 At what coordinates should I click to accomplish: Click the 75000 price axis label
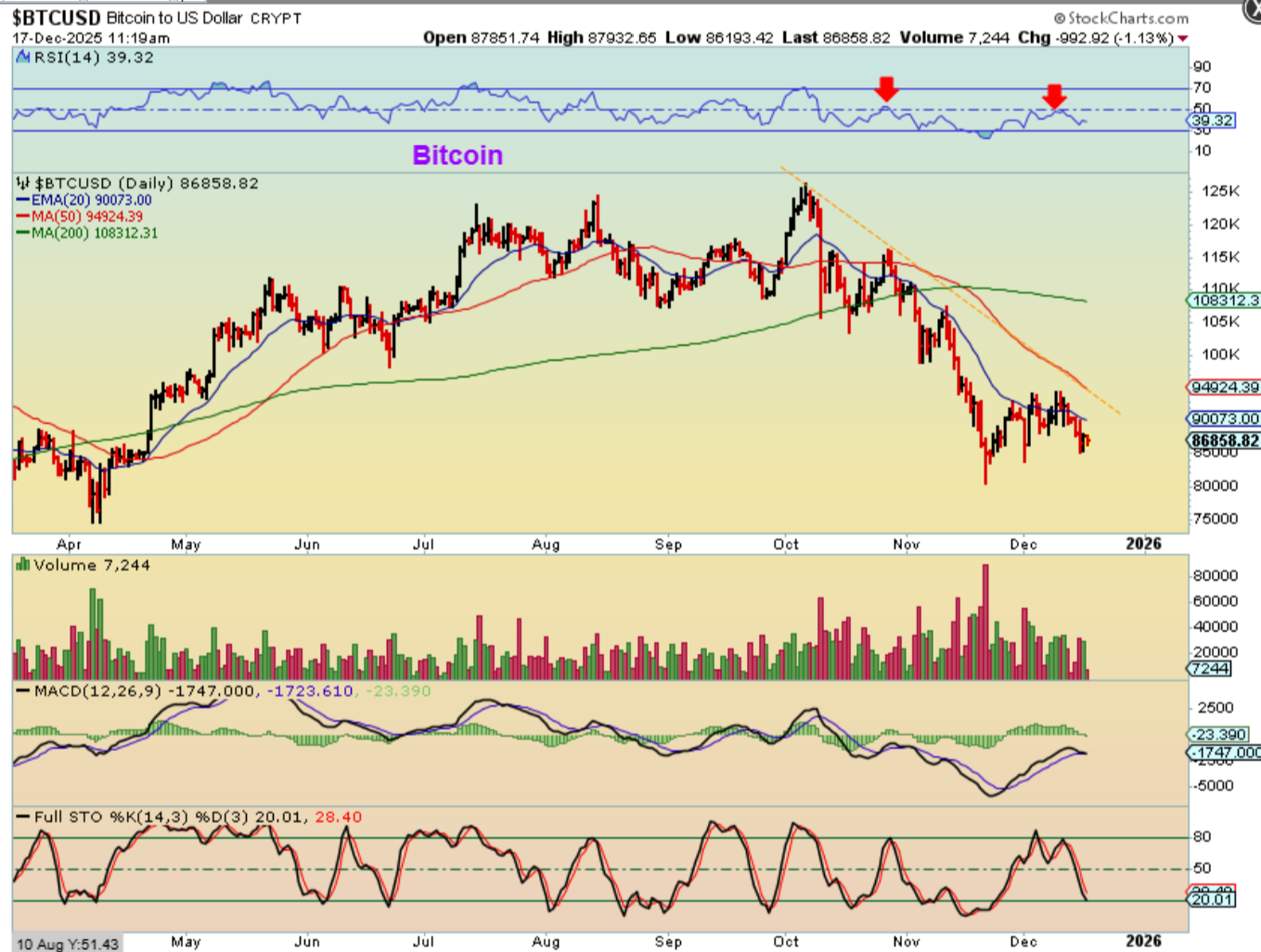[x=1216, y=519]
